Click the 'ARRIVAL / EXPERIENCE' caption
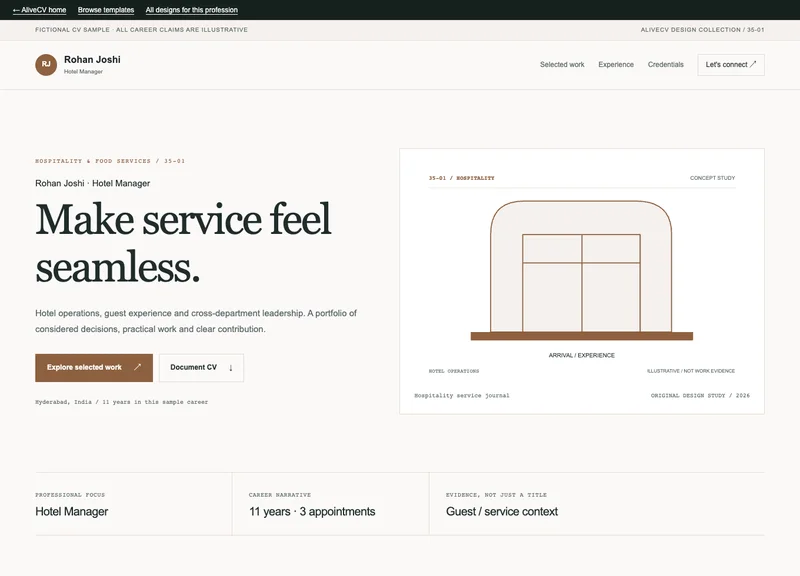This screenshot has height=576, width=800. 582,355
